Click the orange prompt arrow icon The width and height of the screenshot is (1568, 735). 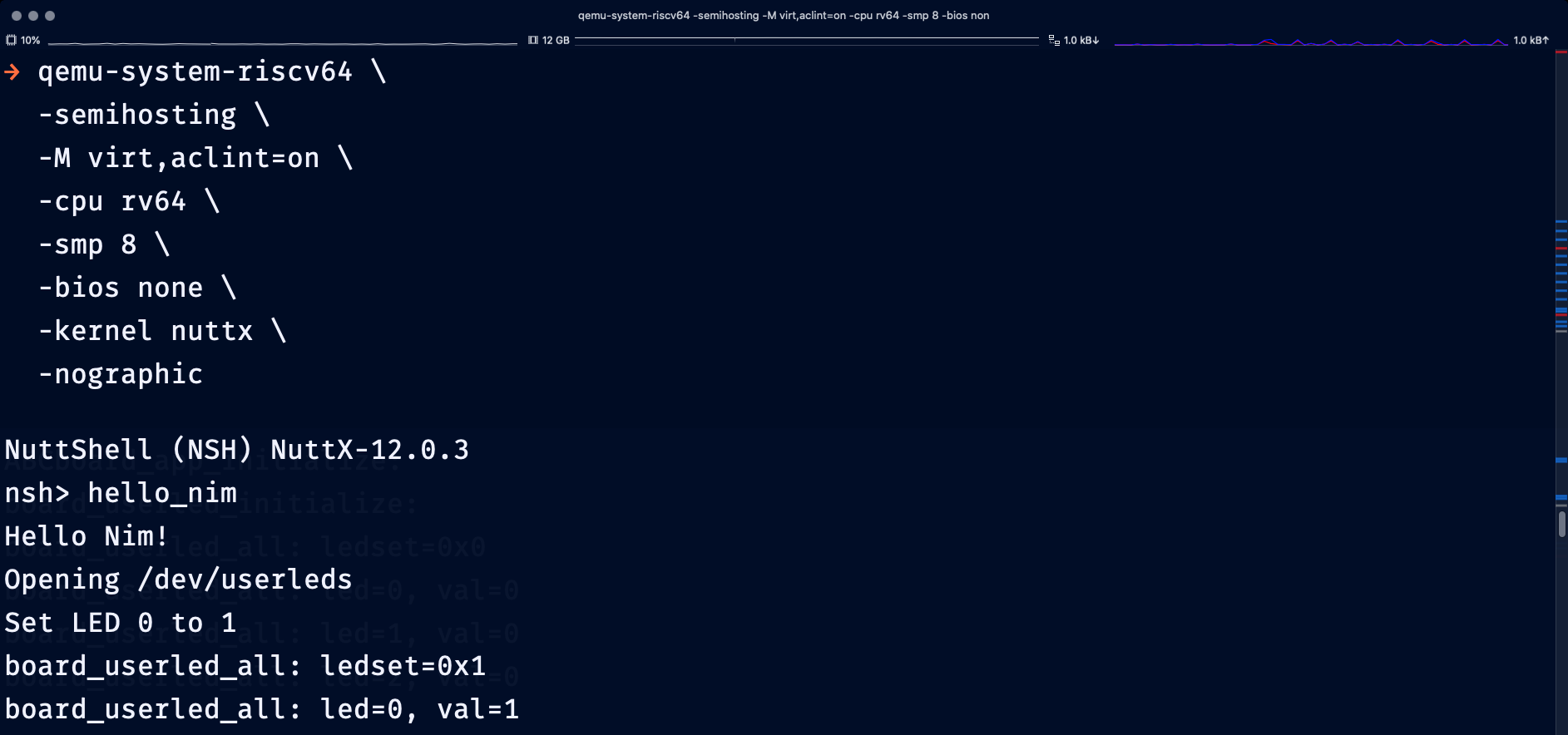[x=12, y=72]
